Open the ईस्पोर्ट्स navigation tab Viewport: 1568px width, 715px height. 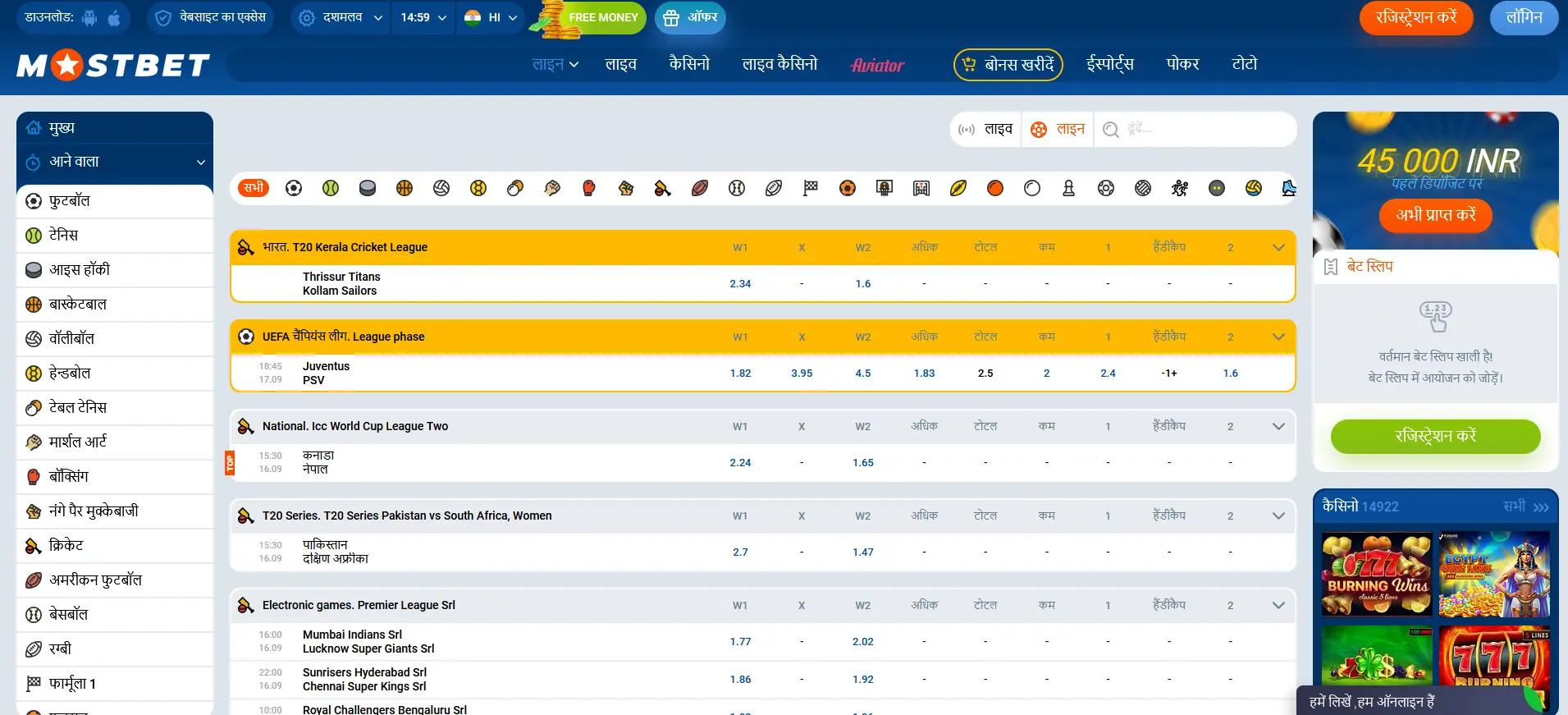pyautogui.click(x=1110, y=64)
